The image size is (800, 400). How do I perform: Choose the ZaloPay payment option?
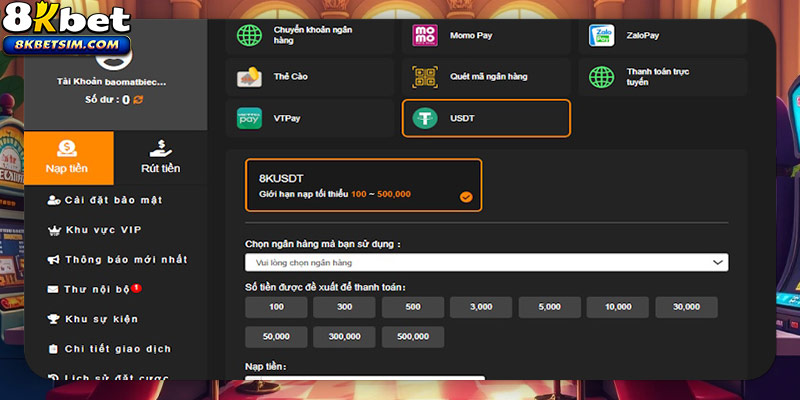click(663, 36)
